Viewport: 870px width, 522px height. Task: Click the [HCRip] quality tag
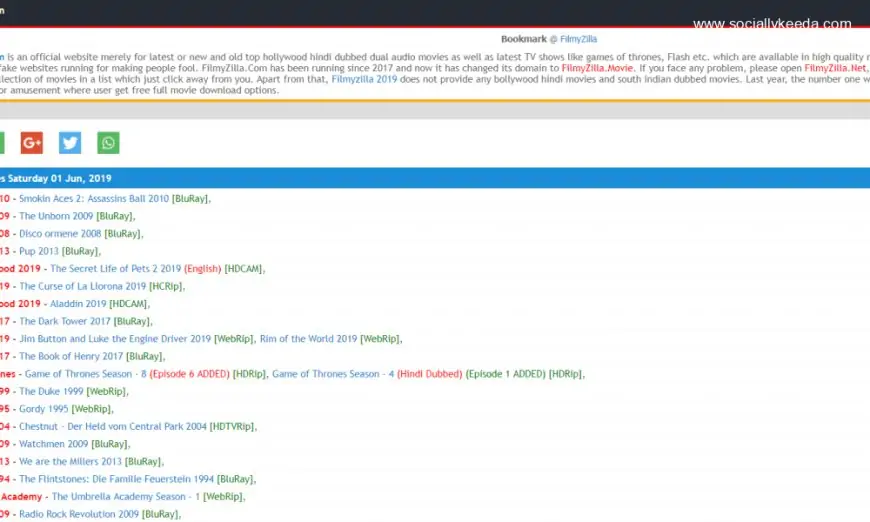165,287
